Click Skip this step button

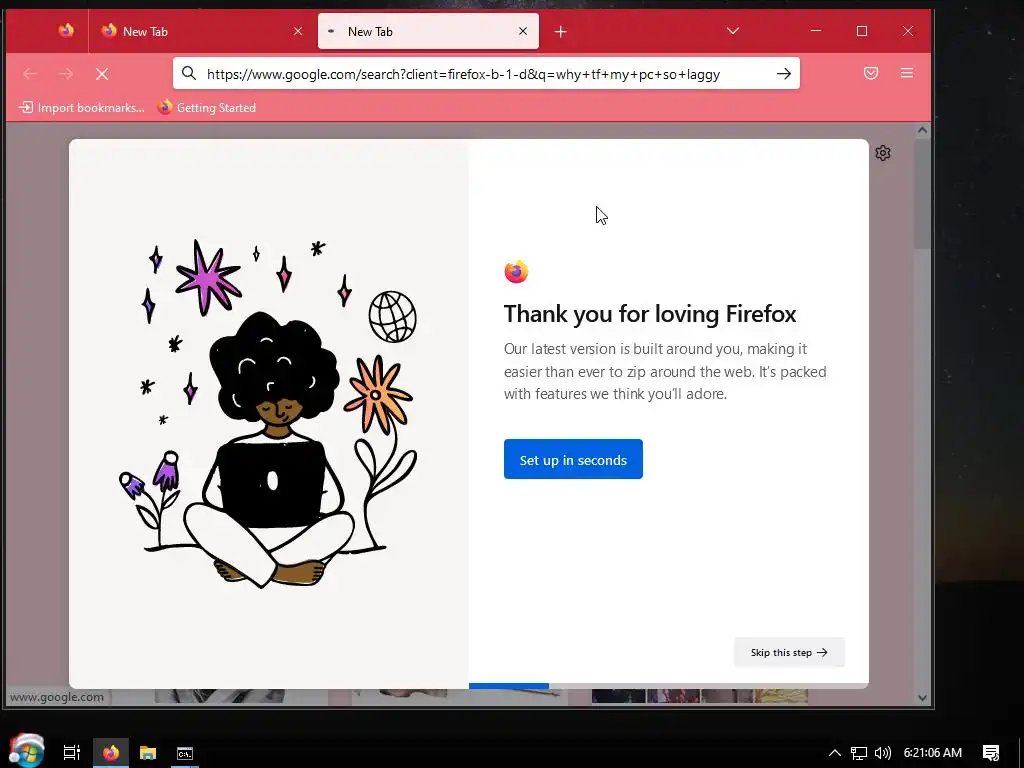pos(789,652)
